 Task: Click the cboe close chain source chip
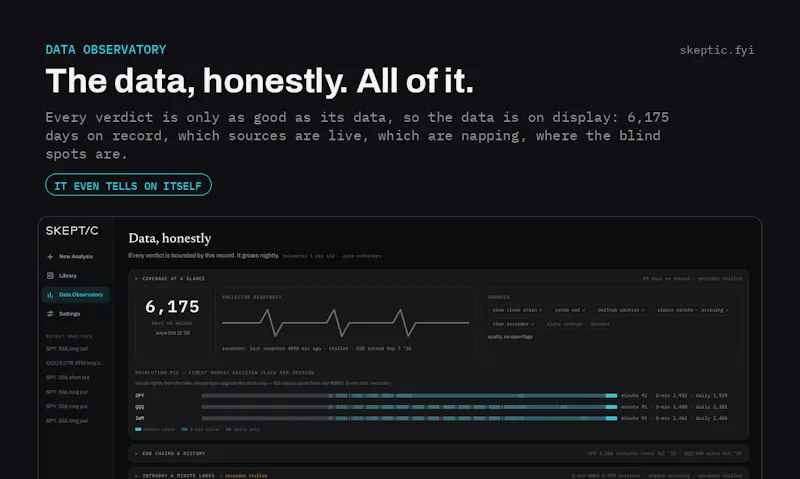(x=517, y=310)
